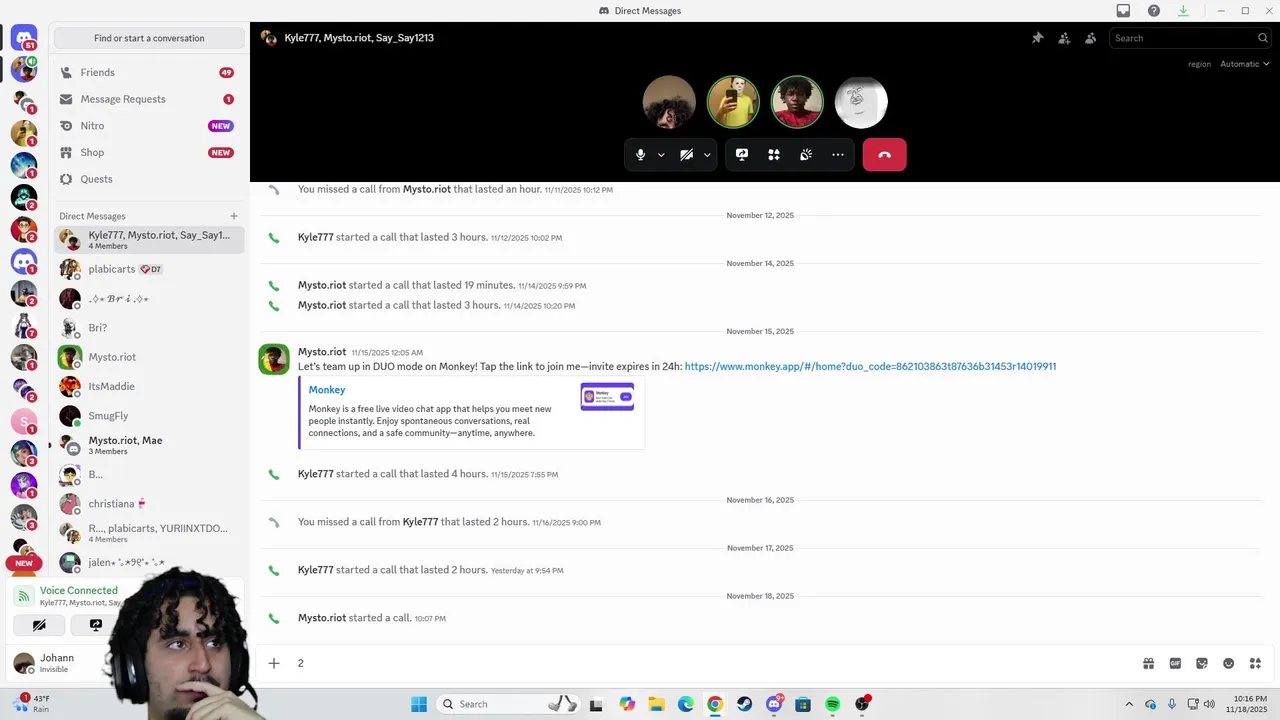Click Find or start a conversation
Image resolution: width=1280 pixels, height=720 pixels.
tap(149, 38)
